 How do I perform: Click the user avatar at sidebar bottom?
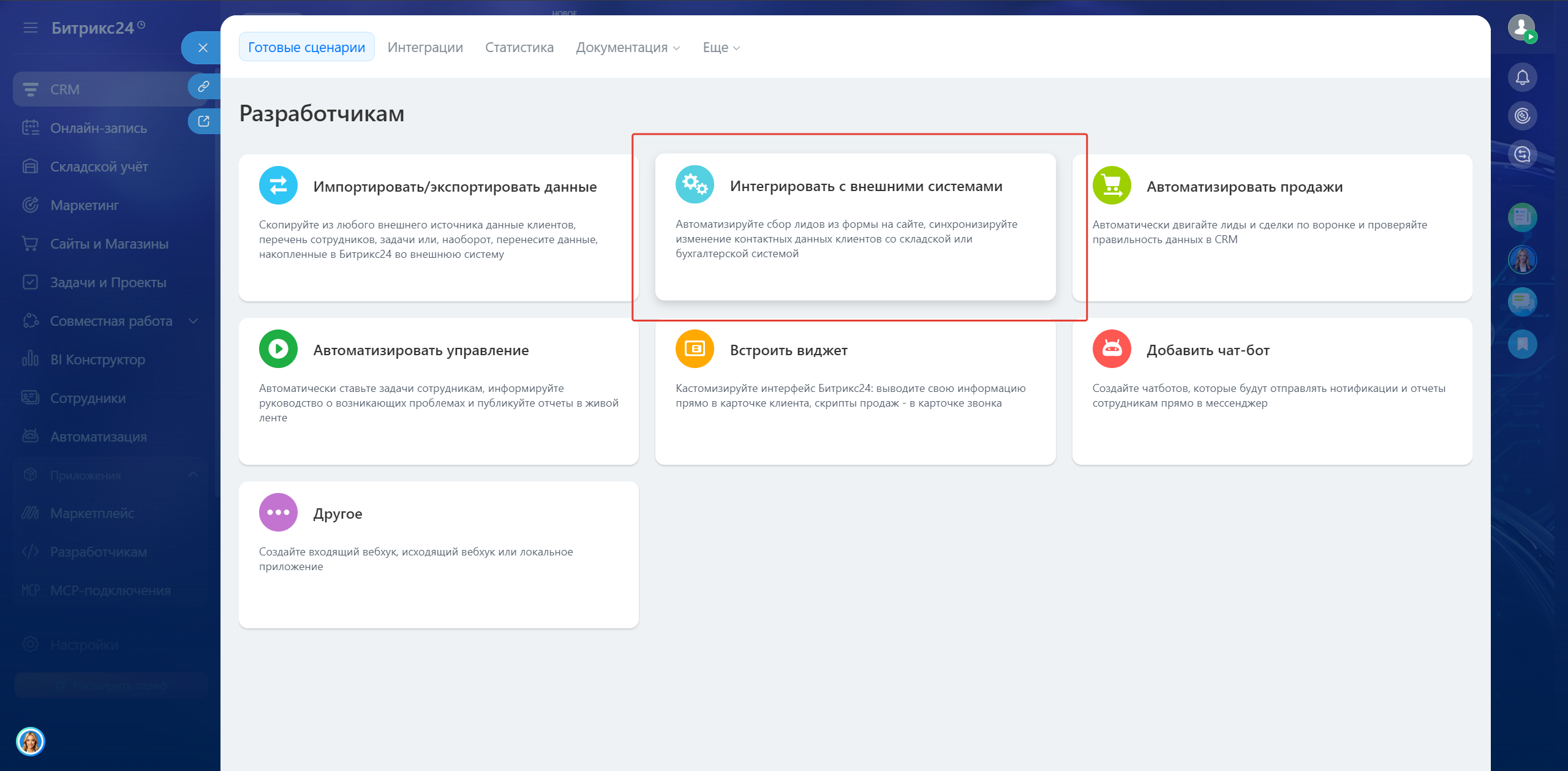tap(31, 742)
